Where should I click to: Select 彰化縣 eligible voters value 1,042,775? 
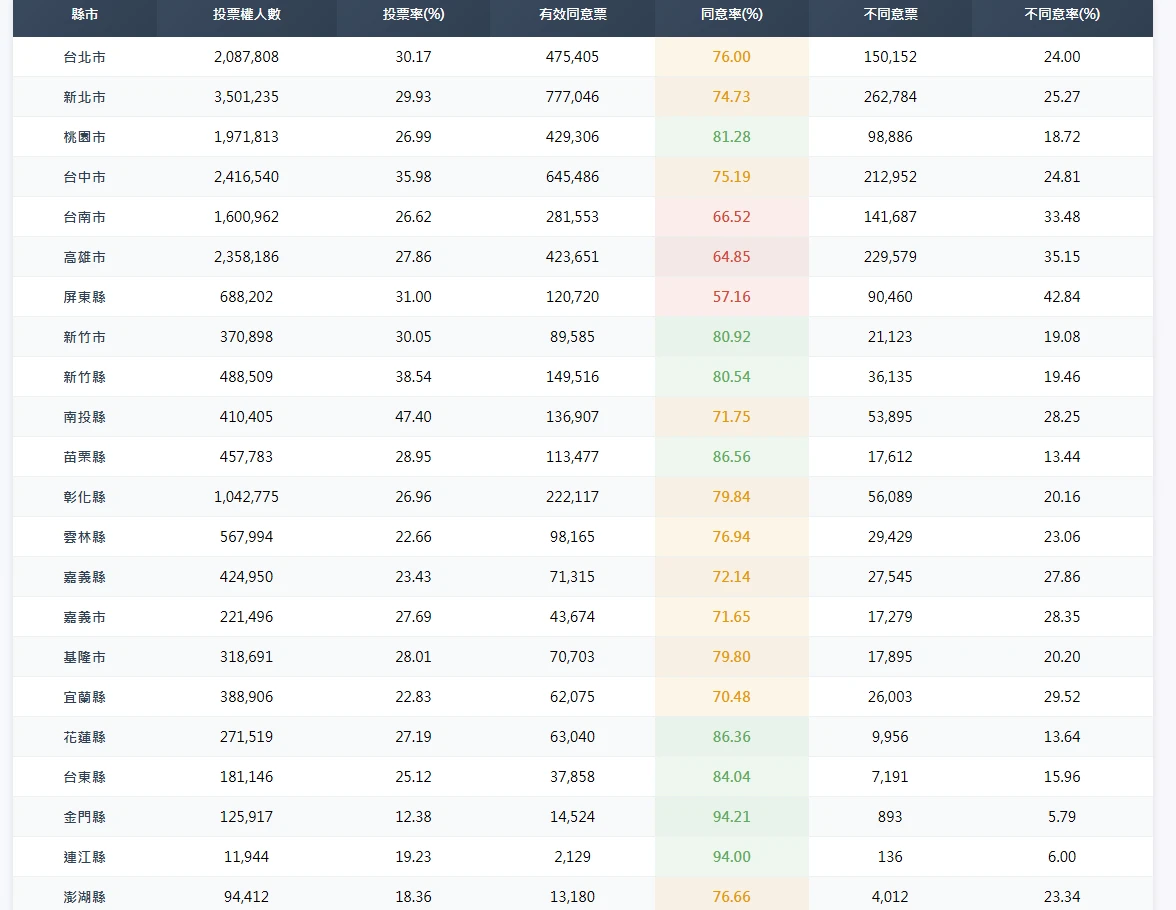coord(246,497)
